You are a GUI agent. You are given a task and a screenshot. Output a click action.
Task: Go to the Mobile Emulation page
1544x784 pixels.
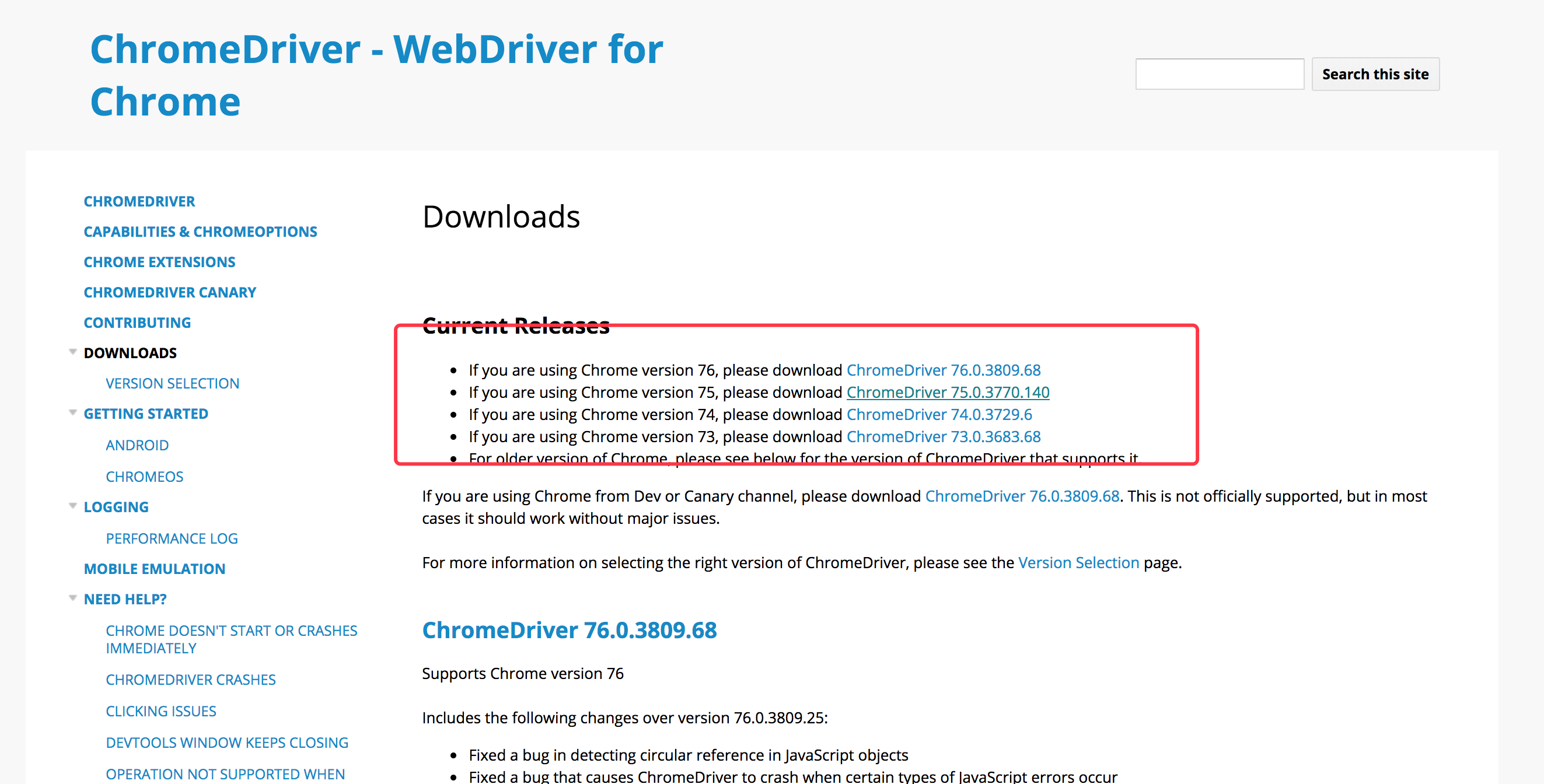[x=154, y=568]
